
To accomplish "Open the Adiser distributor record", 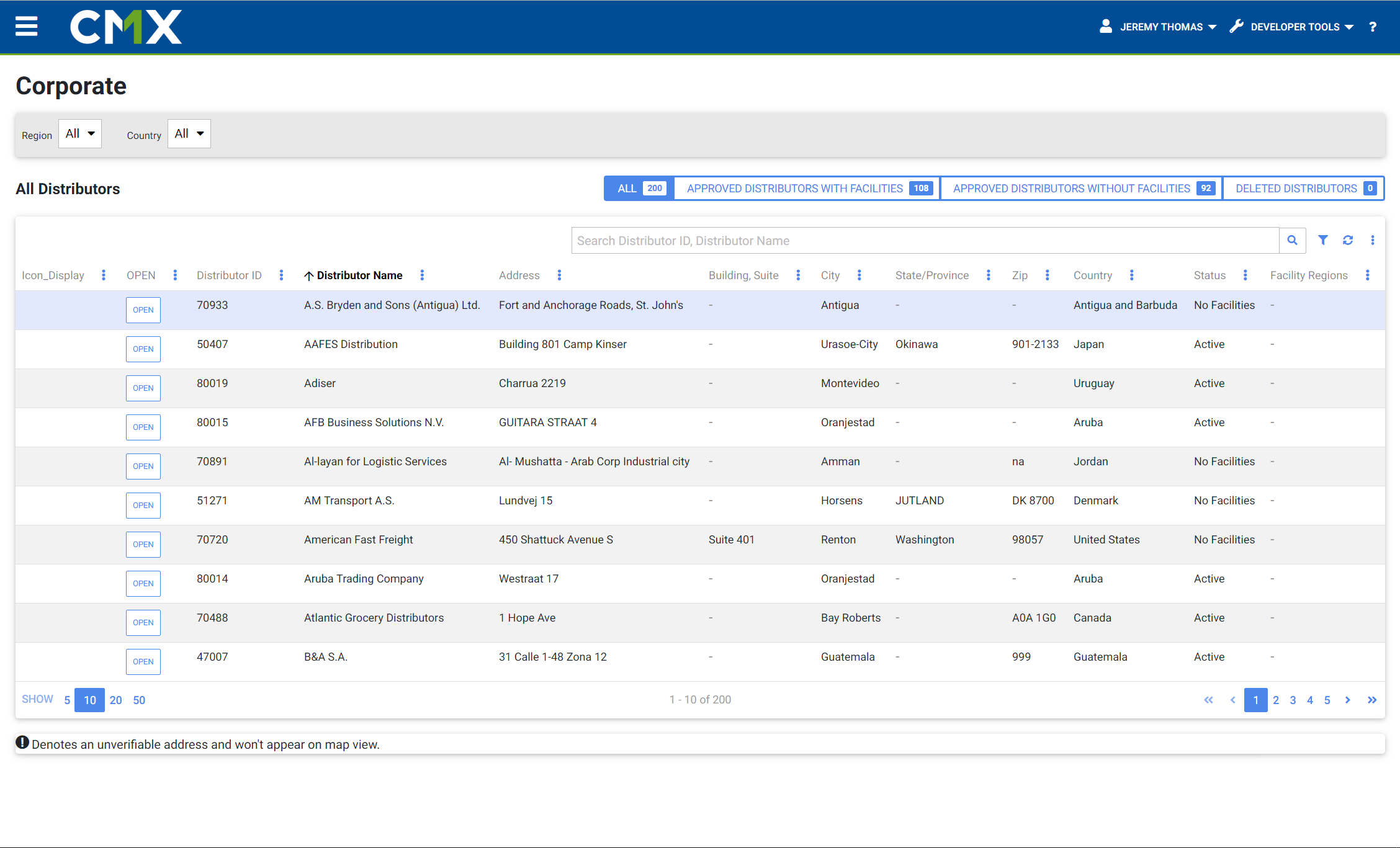I will [143, 388].
